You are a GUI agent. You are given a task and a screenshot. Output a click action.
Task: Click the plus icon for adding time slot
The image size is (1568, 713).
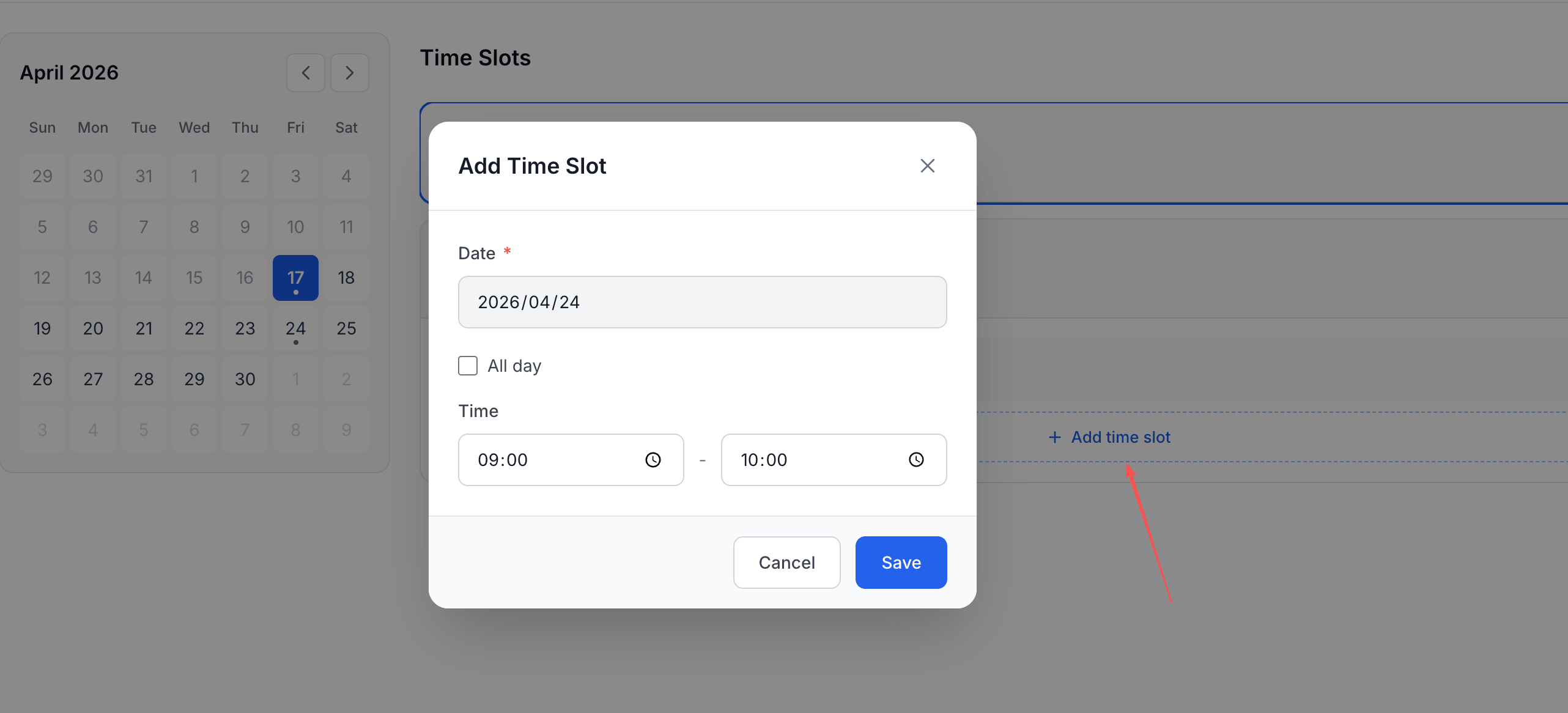pyautogui.click(x=1054, y=437)
